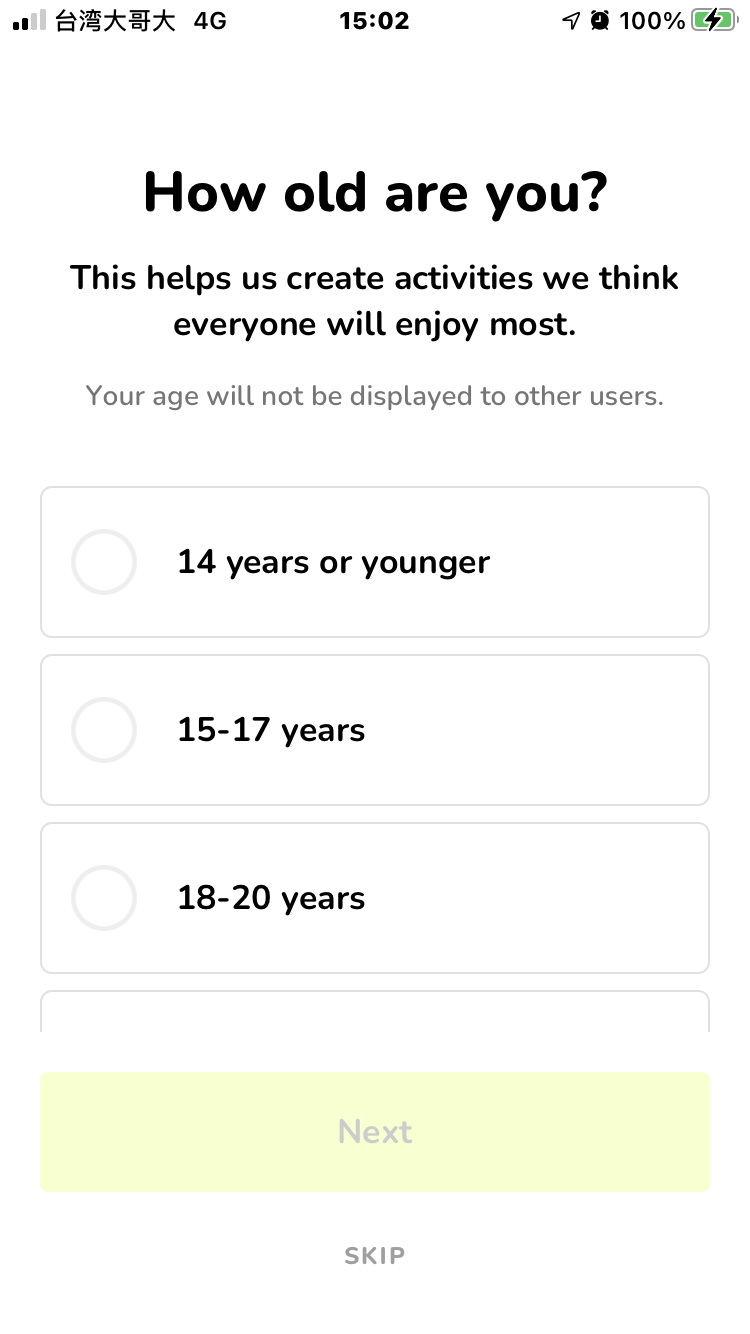Click the '15-17 years' option card text

click(271, 730)
